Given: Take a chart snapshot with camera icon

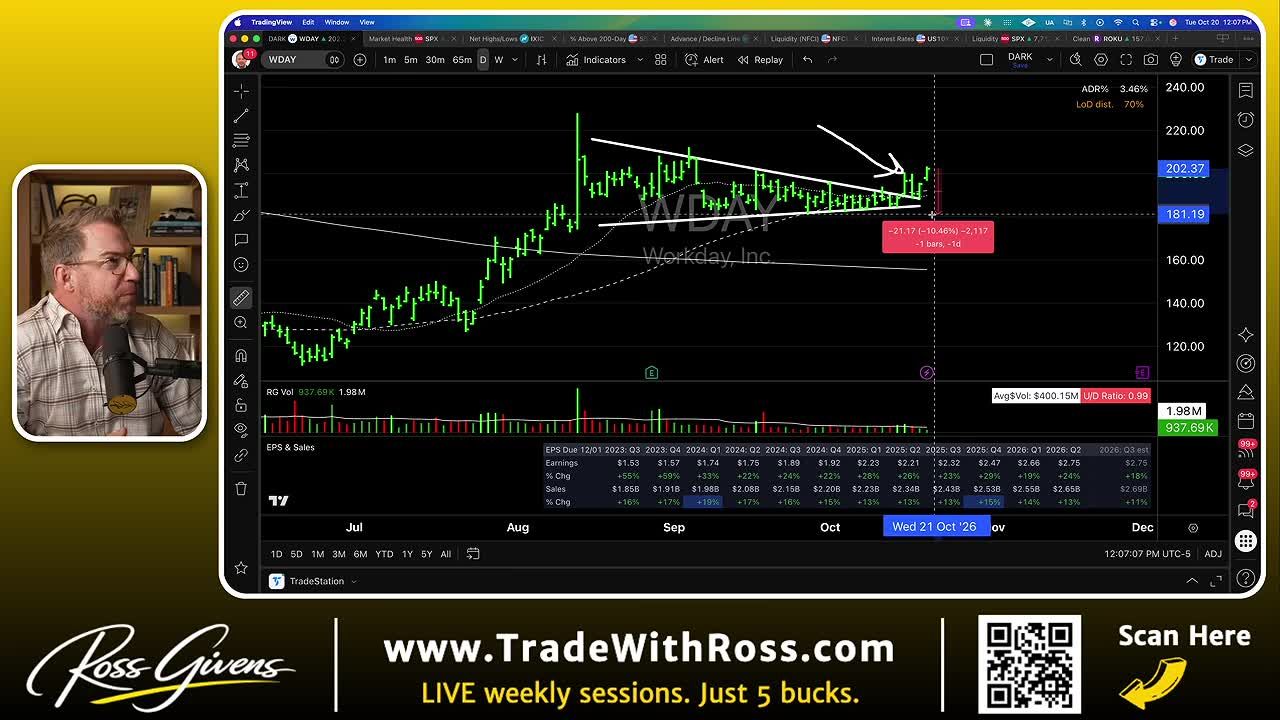Looking at the screenshot, I should [x=1151, y=60].
